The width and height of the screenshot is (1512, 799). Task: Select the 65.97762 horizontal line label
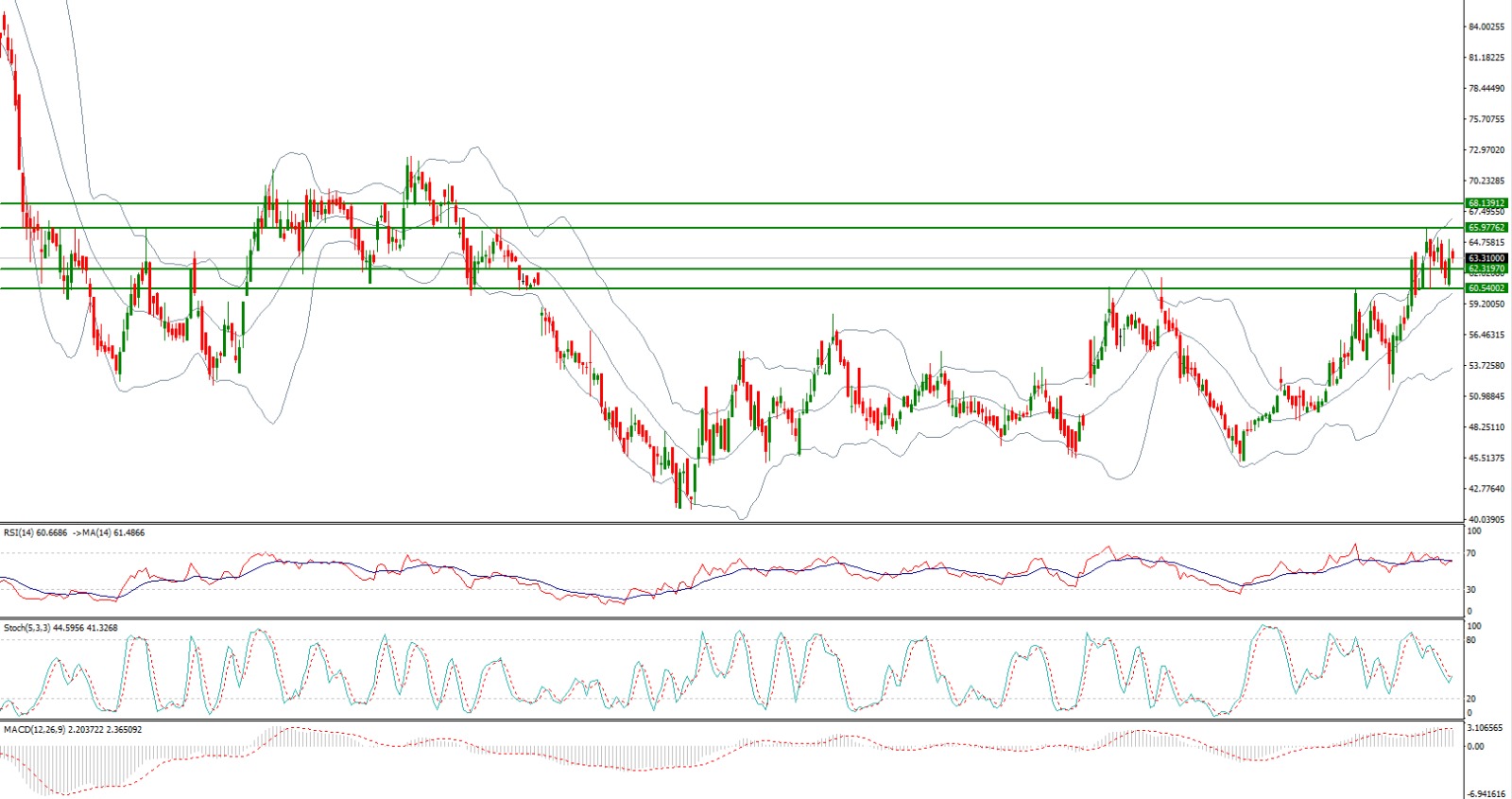1486,228
